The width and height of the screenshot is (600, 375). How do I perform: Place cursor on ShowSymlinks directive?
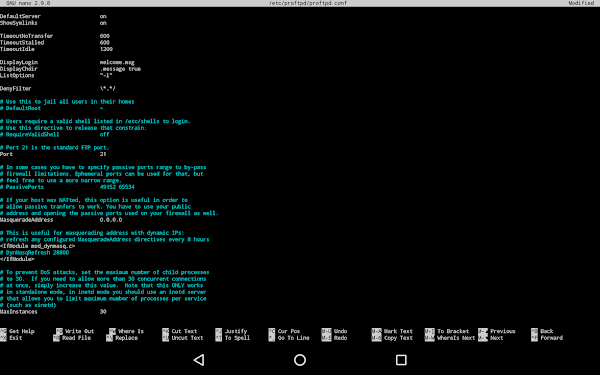pyautogui.click(x=19, y=23)
